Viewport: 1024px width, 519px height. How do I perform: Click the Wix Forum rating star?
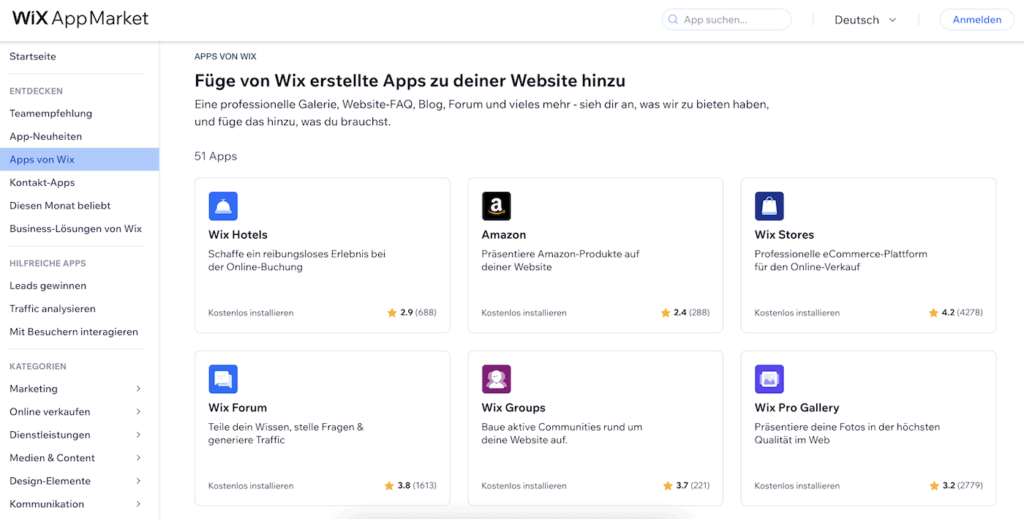pyautogui.click(x=390, y=486)
